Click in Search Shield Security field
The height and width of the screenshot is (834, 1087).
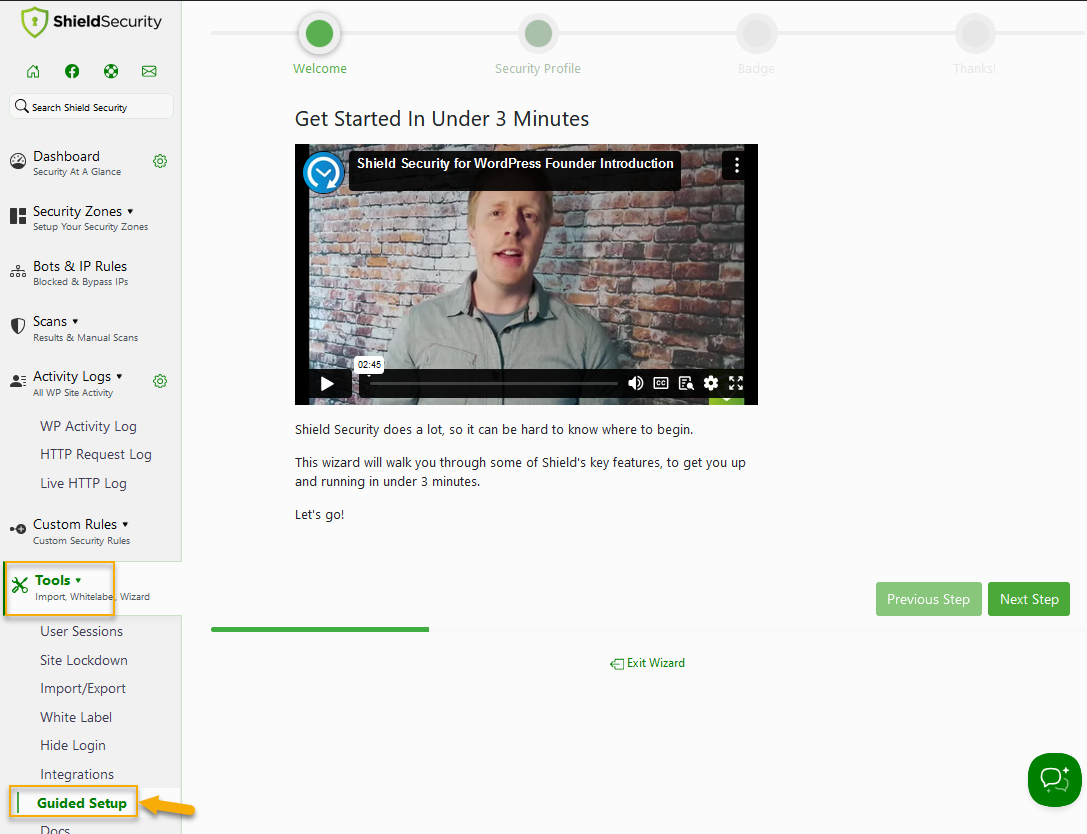tap(91, 107)
